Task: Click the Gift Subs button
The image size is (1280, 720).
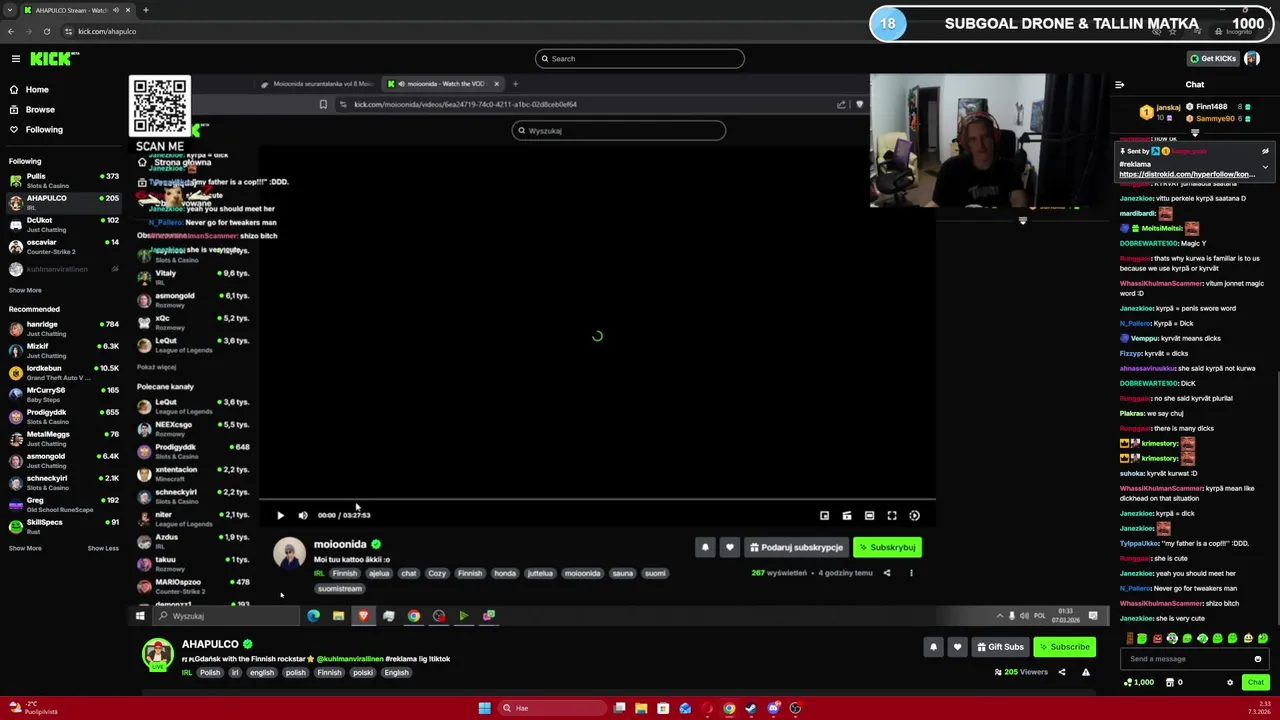Action: [1000, 647]
